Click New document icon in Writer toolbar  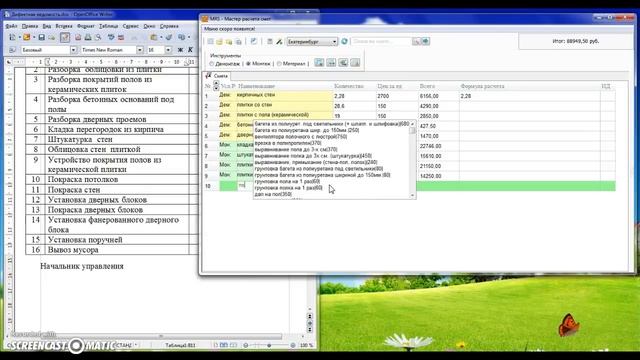pos(12,38)
